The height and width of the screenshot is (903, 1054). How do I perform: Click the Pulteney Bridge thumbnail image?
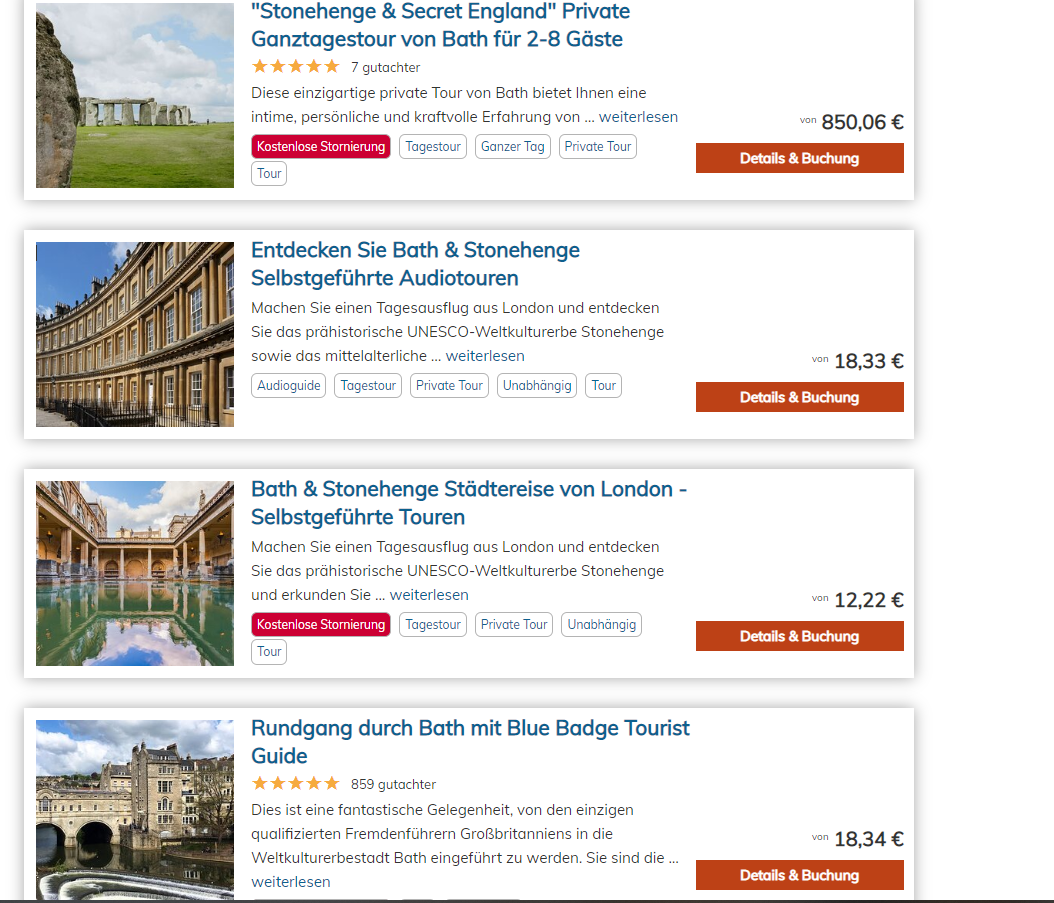click(135, 810)
